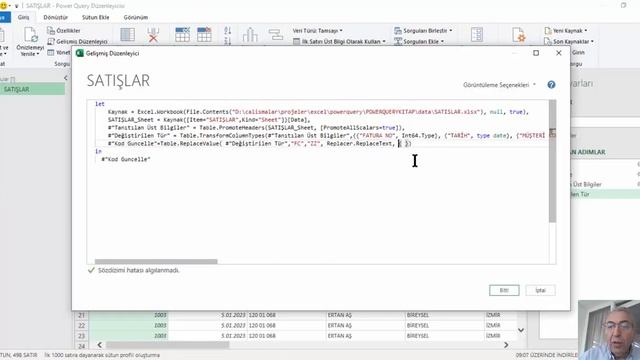Click the grid's scroll-right arrow
This screenshot has height=360, width=640.
pos(506,345)
